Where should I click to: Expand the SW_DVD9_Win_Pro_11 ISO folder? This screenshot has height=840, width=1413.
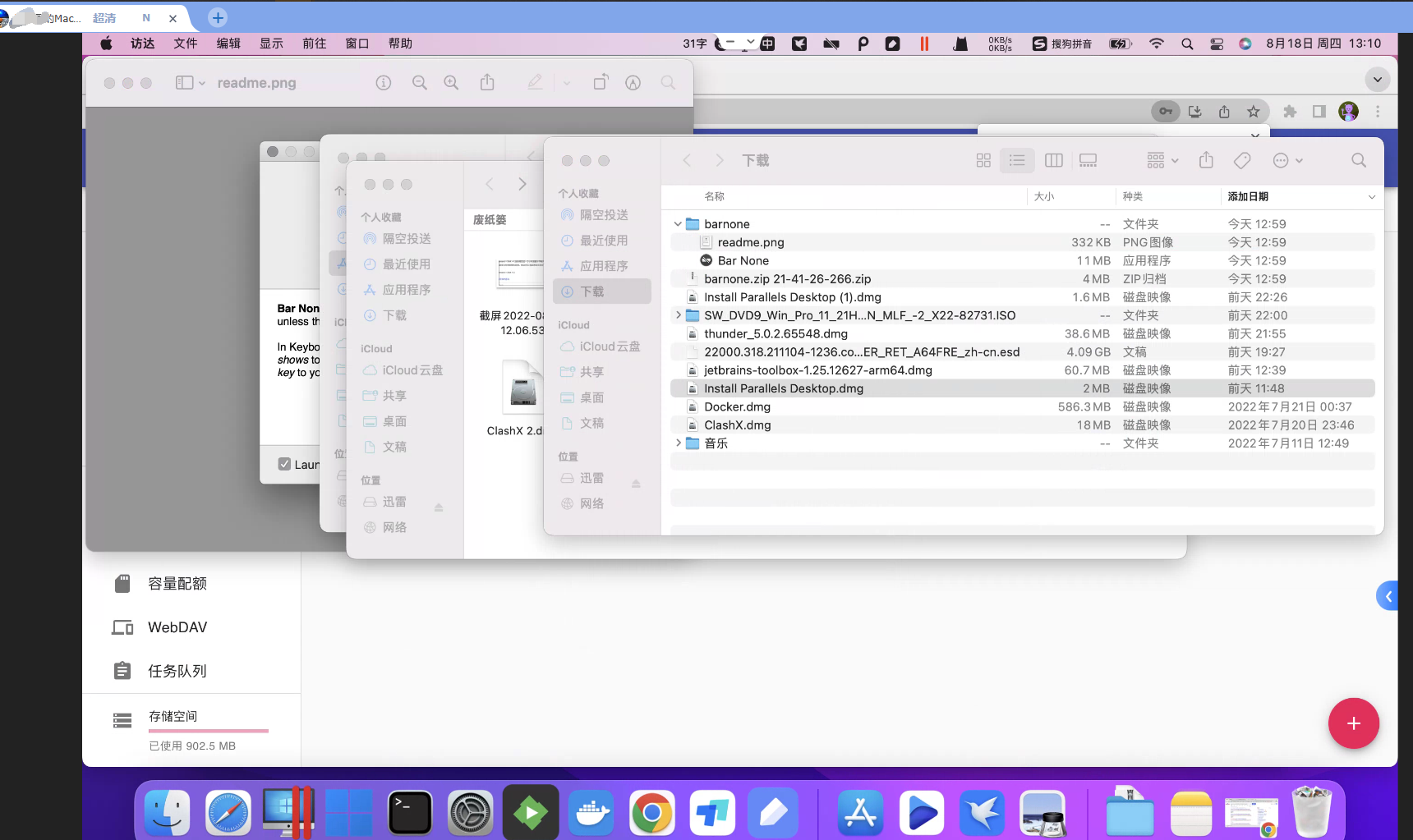pos(678,315)
